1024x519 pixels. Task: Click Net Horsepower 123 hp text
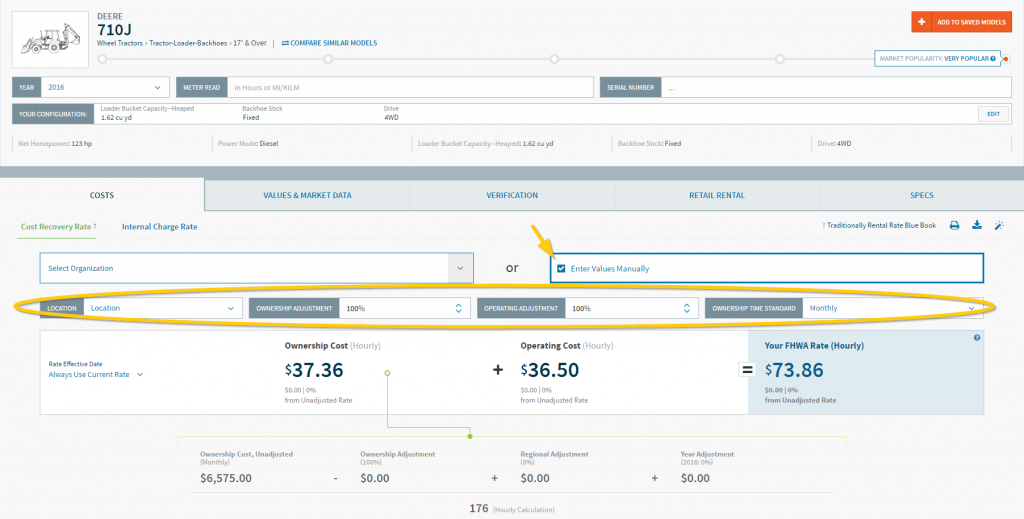[55, 143]
